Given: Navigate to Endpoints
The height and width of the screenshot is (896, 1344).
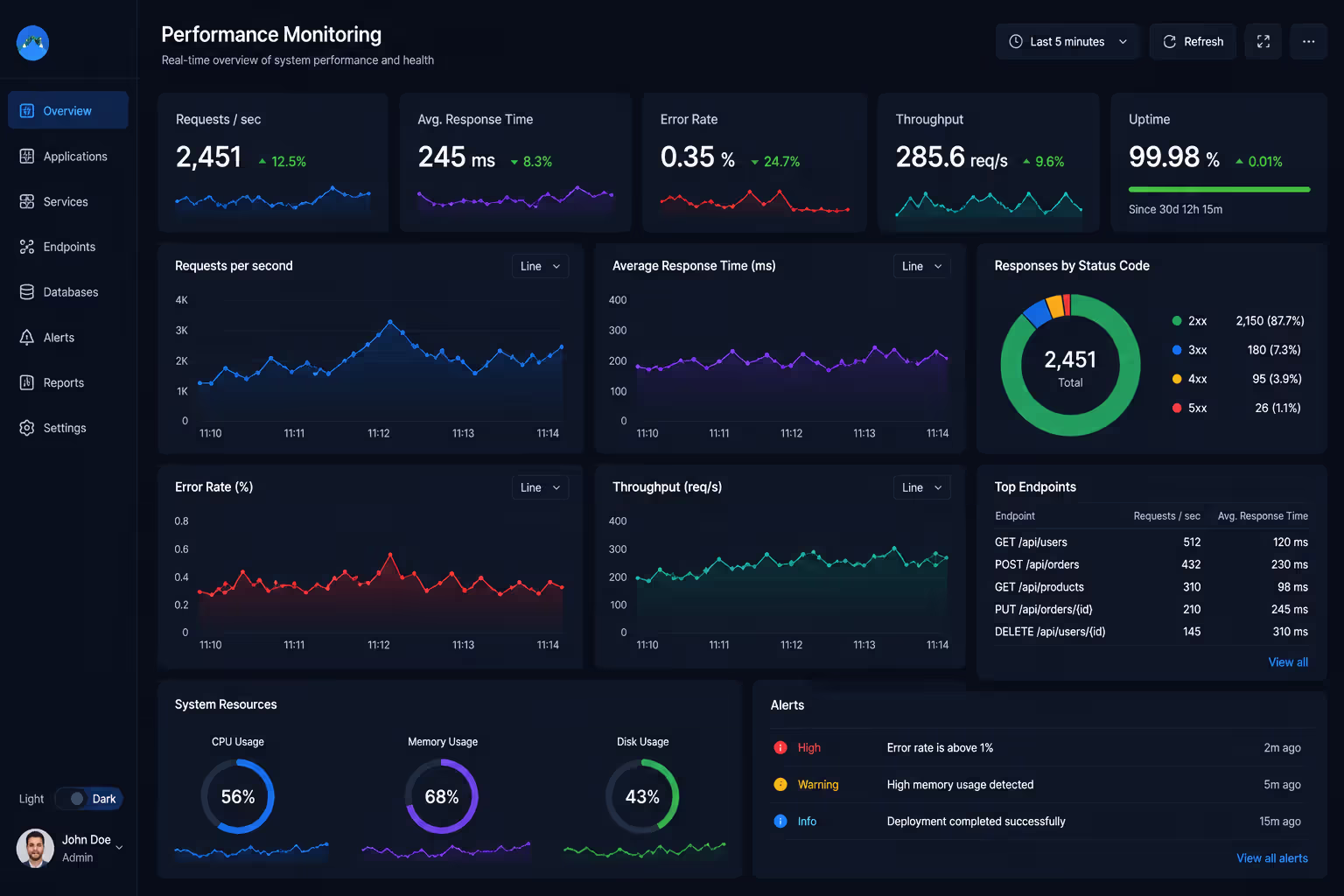Looking at the screenshot, I should [x=68, y=247].
